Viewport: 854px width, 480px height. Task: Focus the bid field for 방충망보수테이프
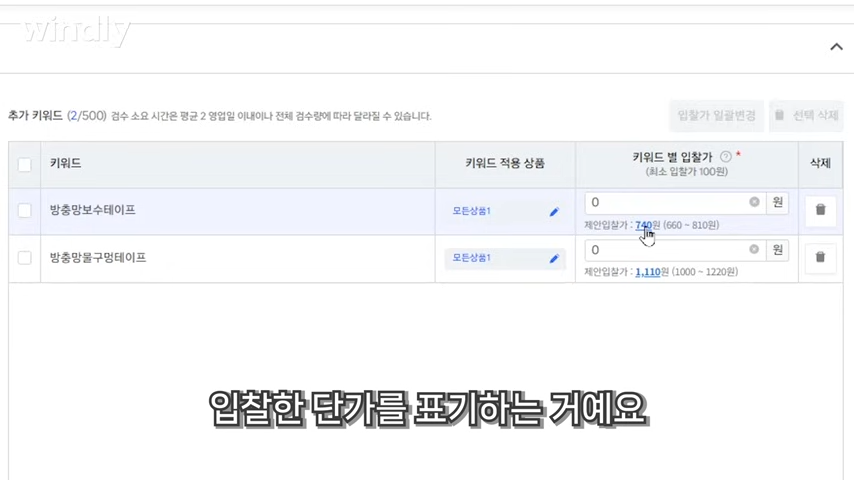(675, 203)
